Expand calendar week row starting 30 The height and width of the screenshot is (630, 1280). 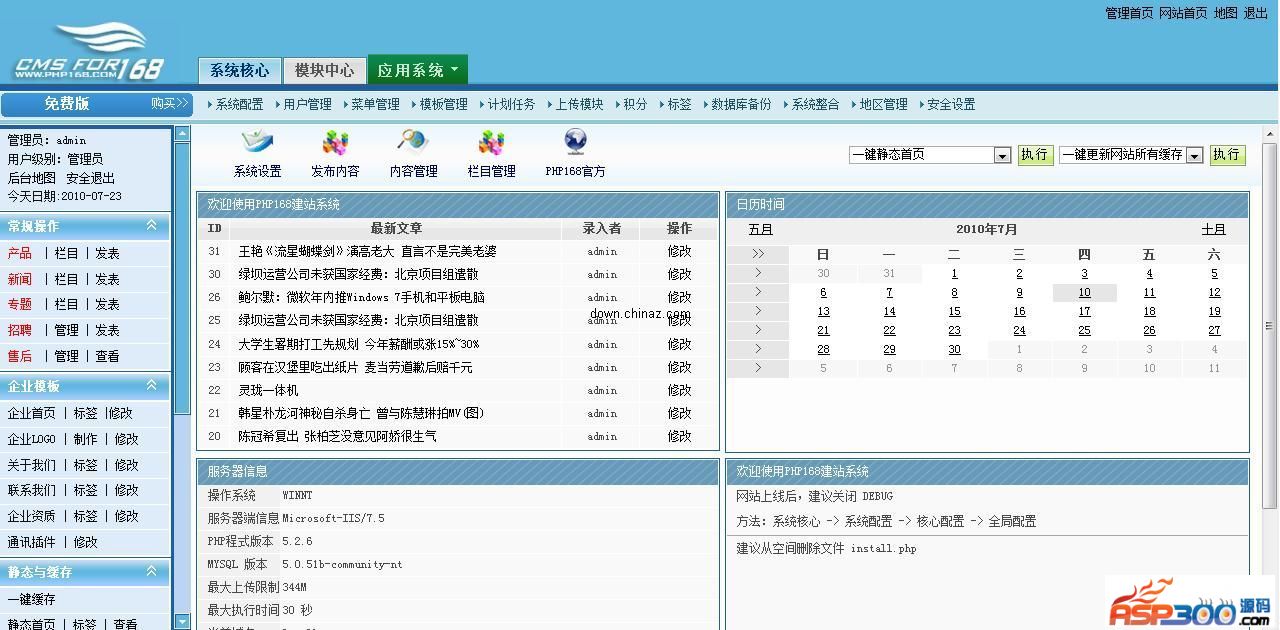pos(758,273)
